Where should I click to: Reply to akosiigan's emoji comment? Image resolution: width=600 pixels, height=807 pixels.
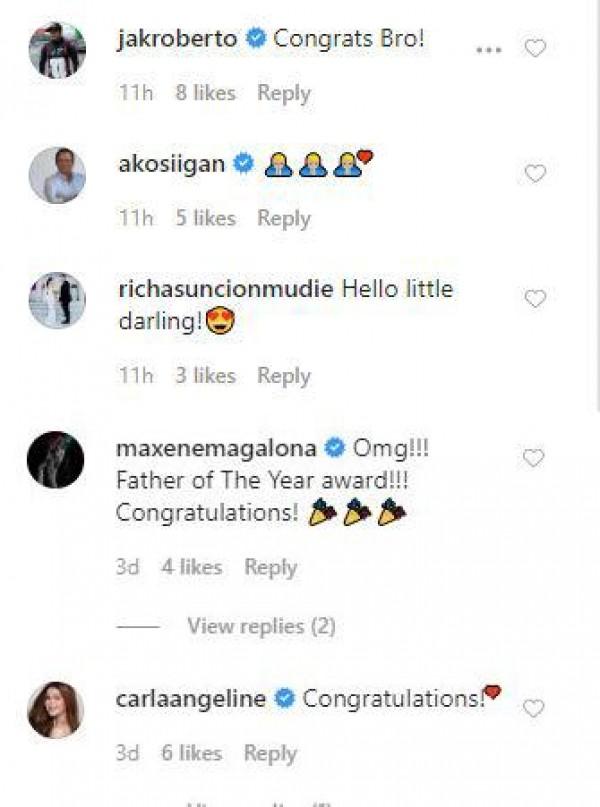[284, 218]
